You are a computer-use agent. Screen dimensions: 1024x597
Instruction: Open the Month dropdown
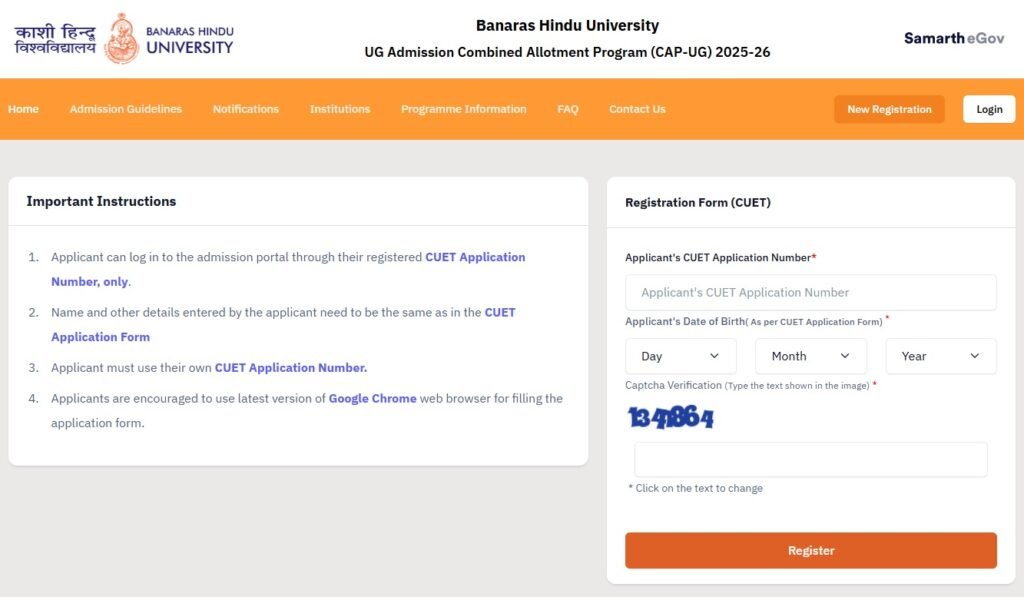(x=810, y=356)
